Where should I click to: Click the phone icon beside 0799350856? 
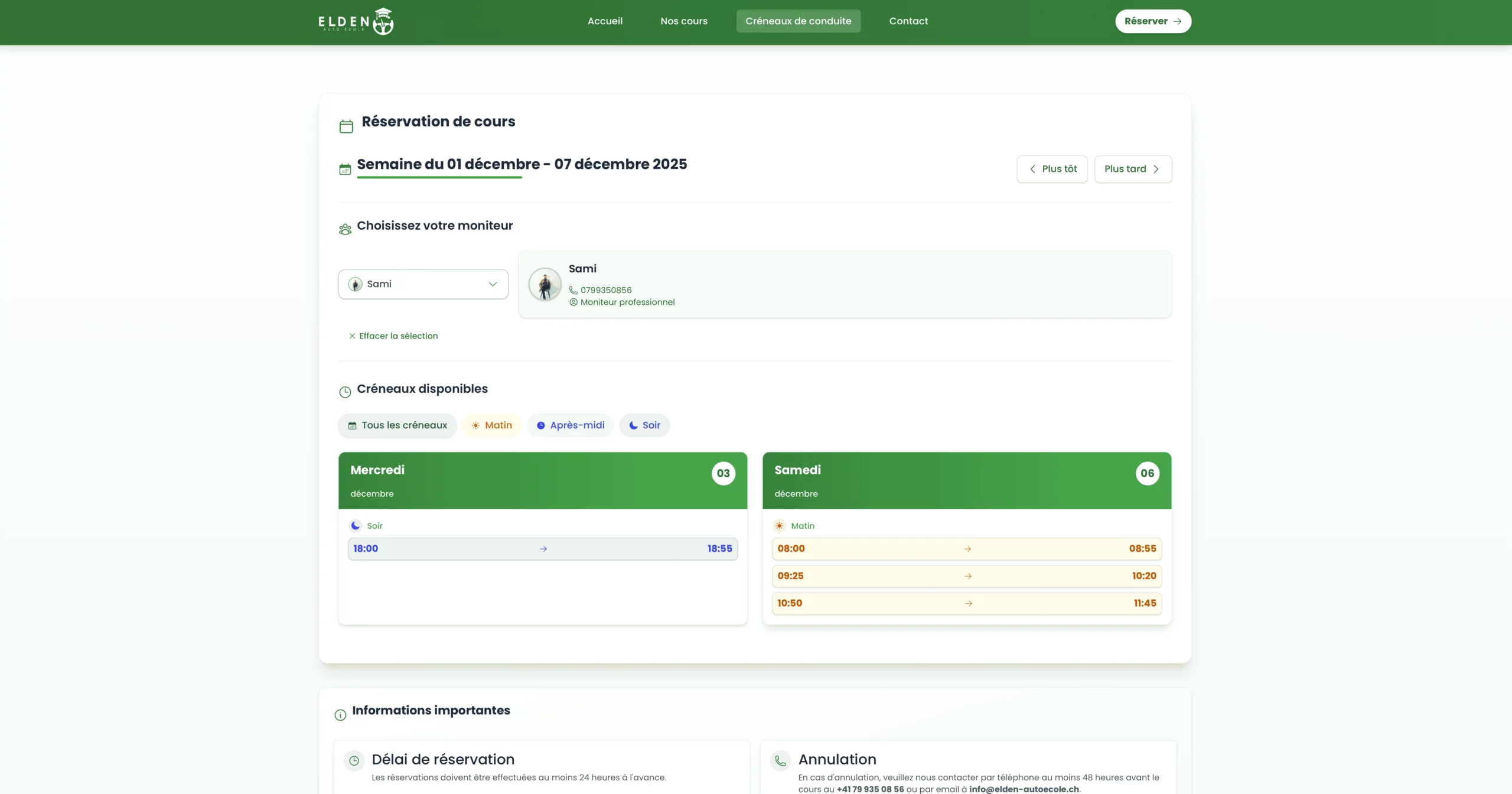(573, 290)
